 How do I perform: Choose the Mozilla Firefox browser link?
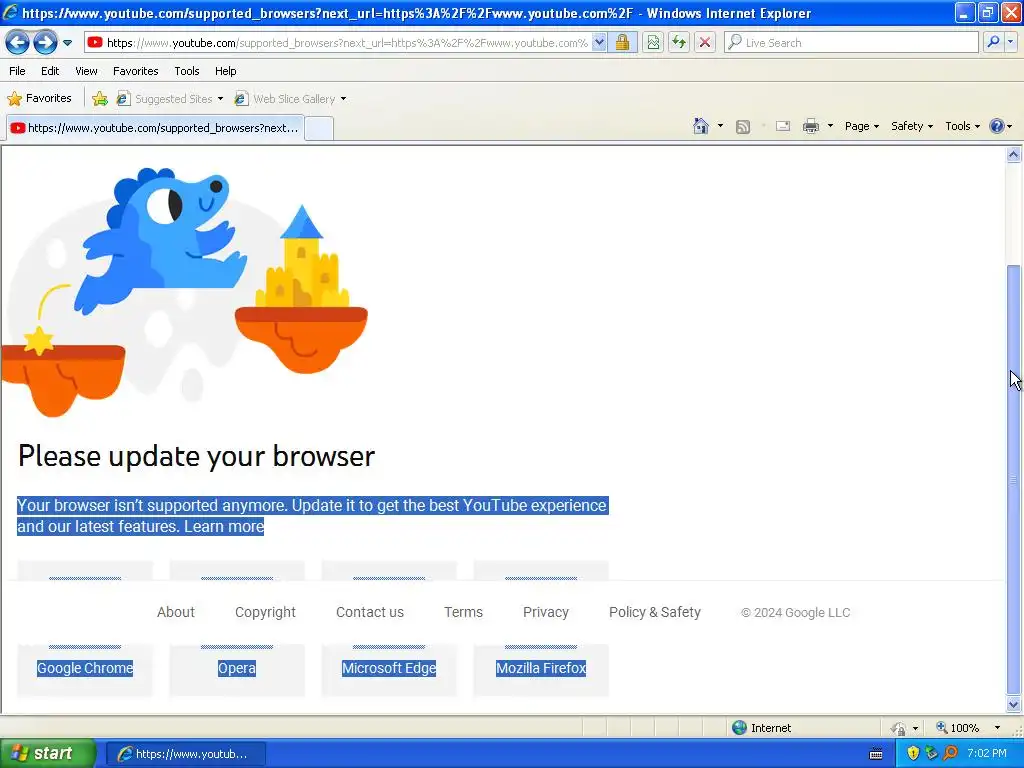541,668
